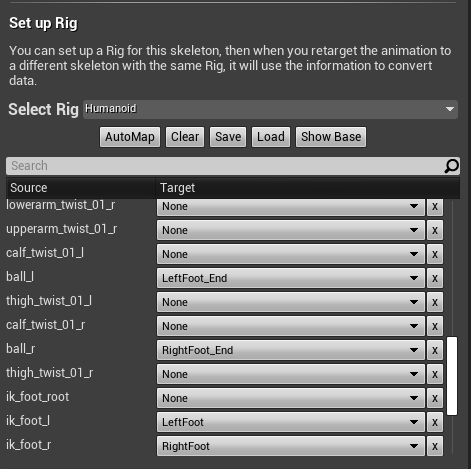The width and height of the screenshot is (471, 469).
Task: Expand target dropdown for upperarm_twist_01_r
Action: coord(291,230)
